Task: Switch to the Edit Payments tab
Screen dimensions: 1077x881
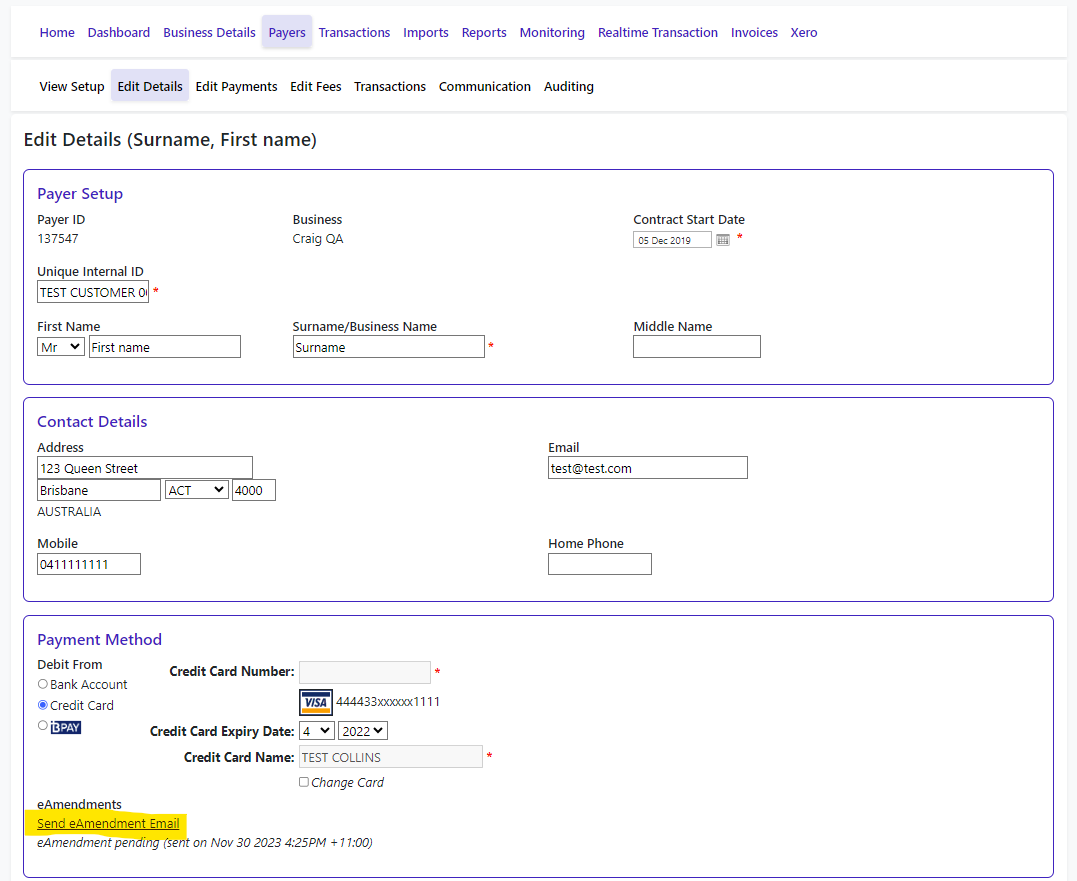Action: tap(236, 87)
